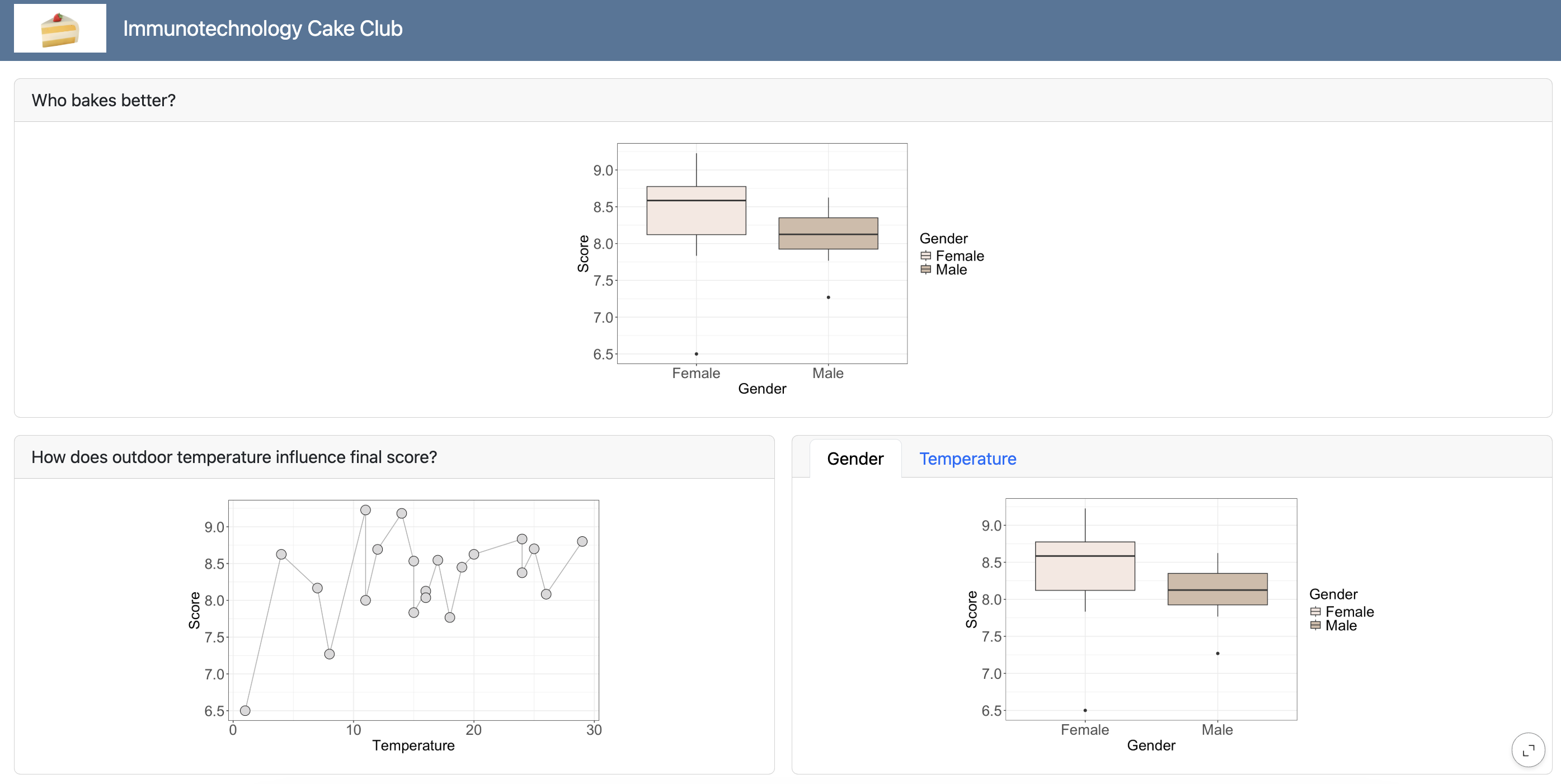Click Female legend swatch in top plot

(925, 256)
